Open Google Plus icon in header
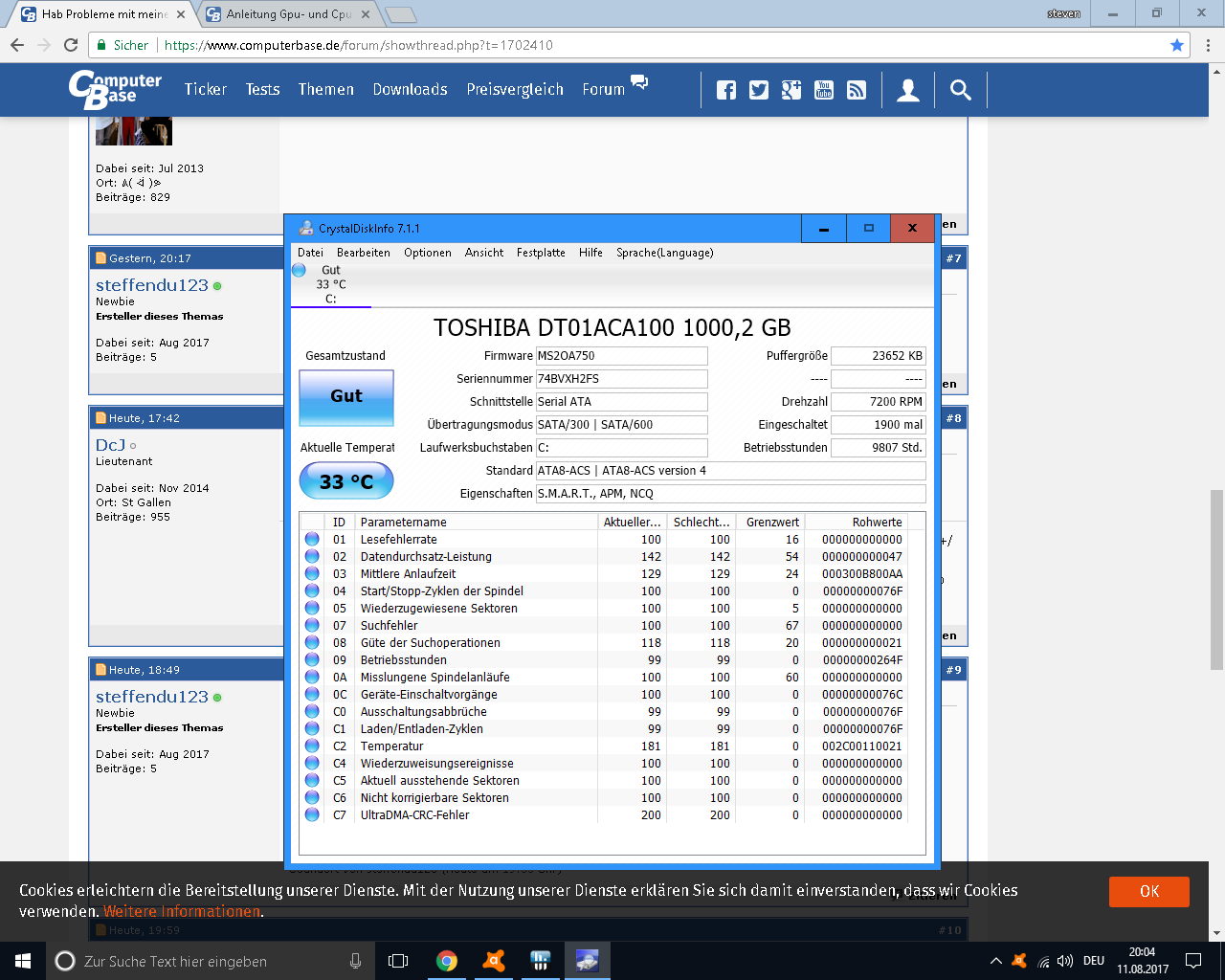Screen dimensions: 1225x980 click(x=791, y=90)
